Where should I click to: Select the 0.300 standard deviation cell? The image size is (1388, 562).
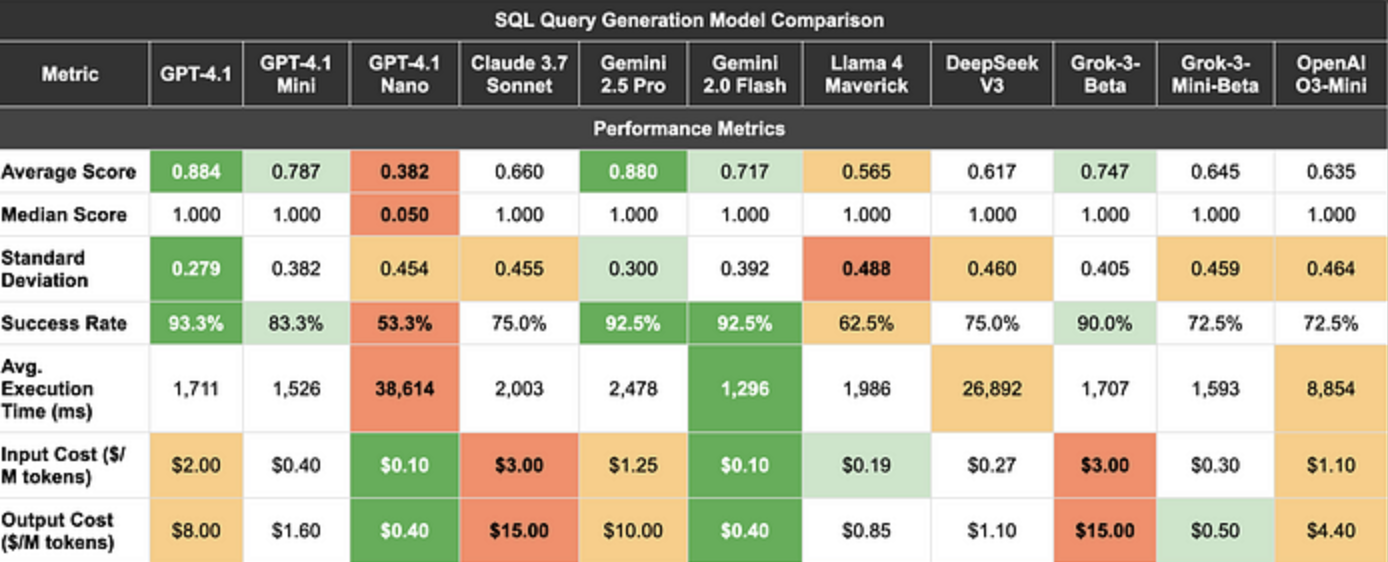[633, 269]
